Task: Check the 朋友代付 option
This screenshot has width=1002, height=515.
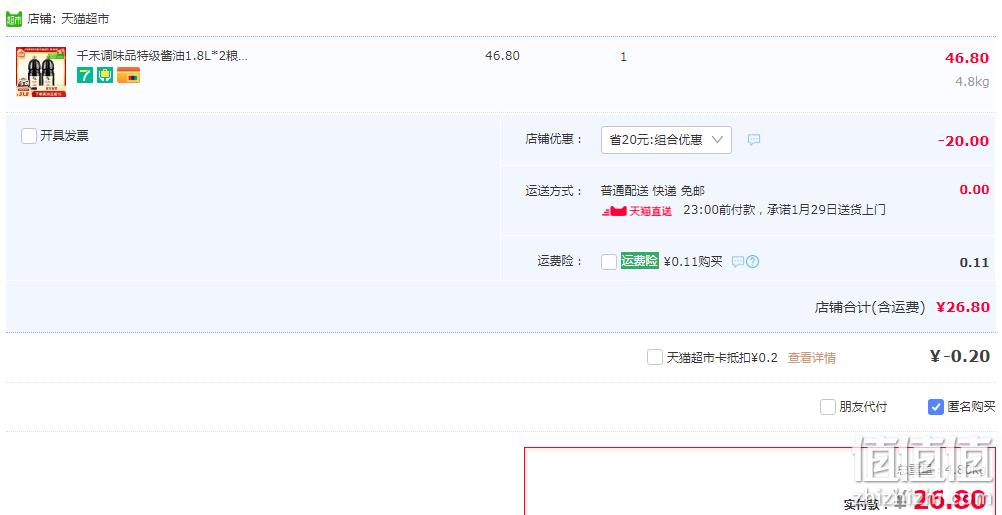Action: click(828, 407)
